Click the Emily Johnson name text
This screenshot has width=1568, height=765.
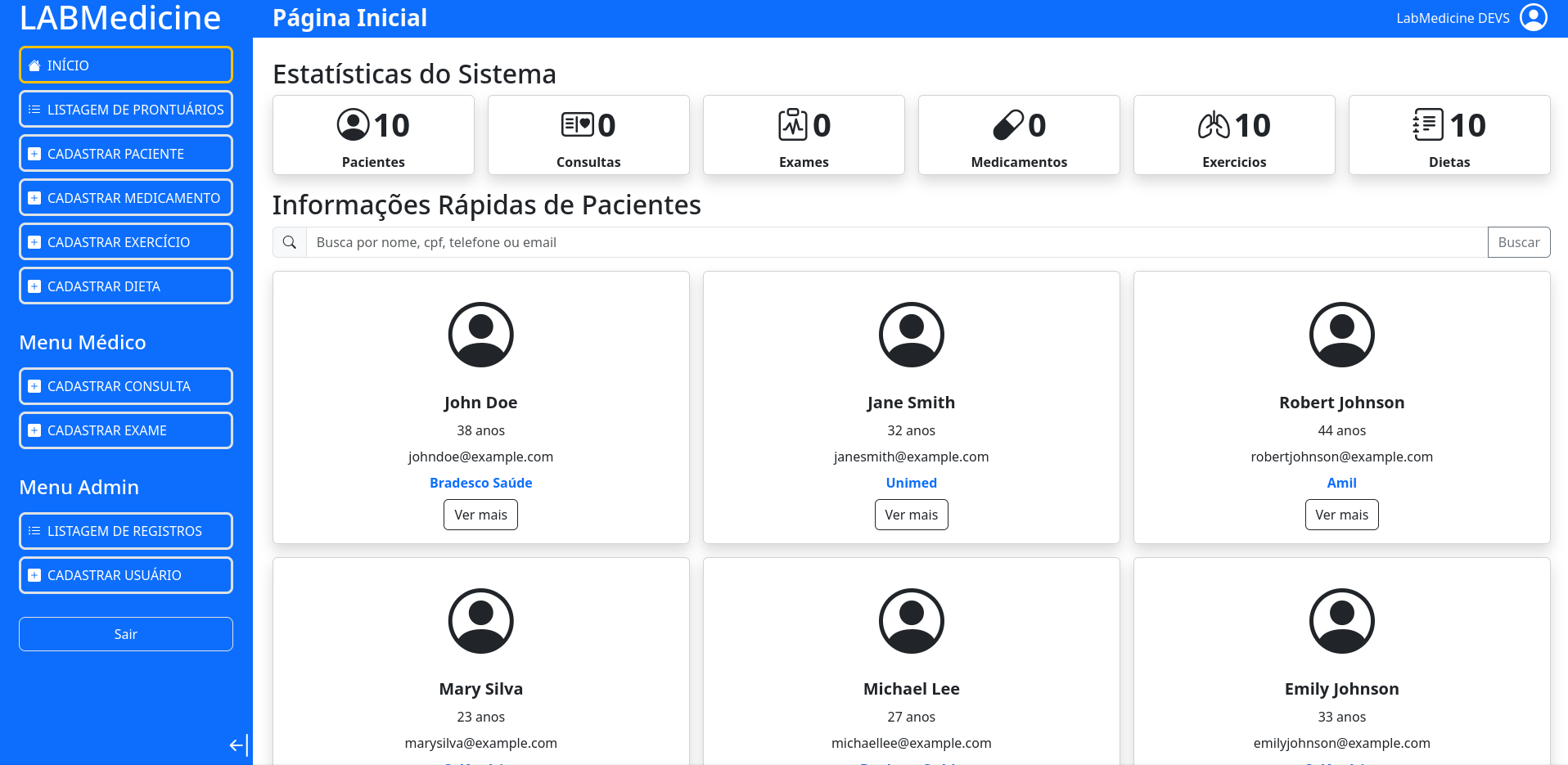point(1342,689)
